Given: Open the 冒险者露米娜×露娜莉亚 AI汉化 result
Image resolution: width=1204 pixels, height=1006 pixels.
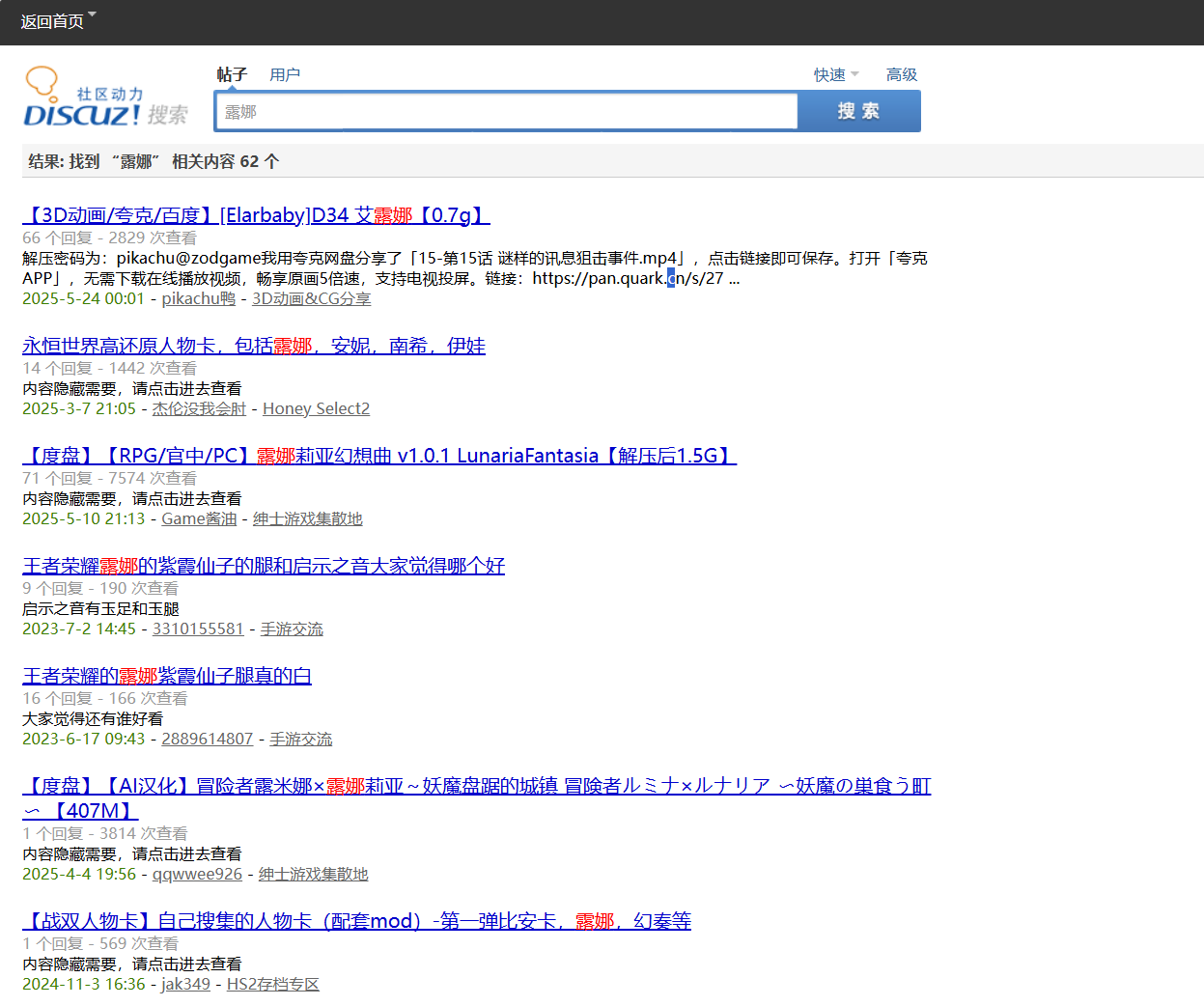Looking at the screenshot, I should [x=477, y=797].
